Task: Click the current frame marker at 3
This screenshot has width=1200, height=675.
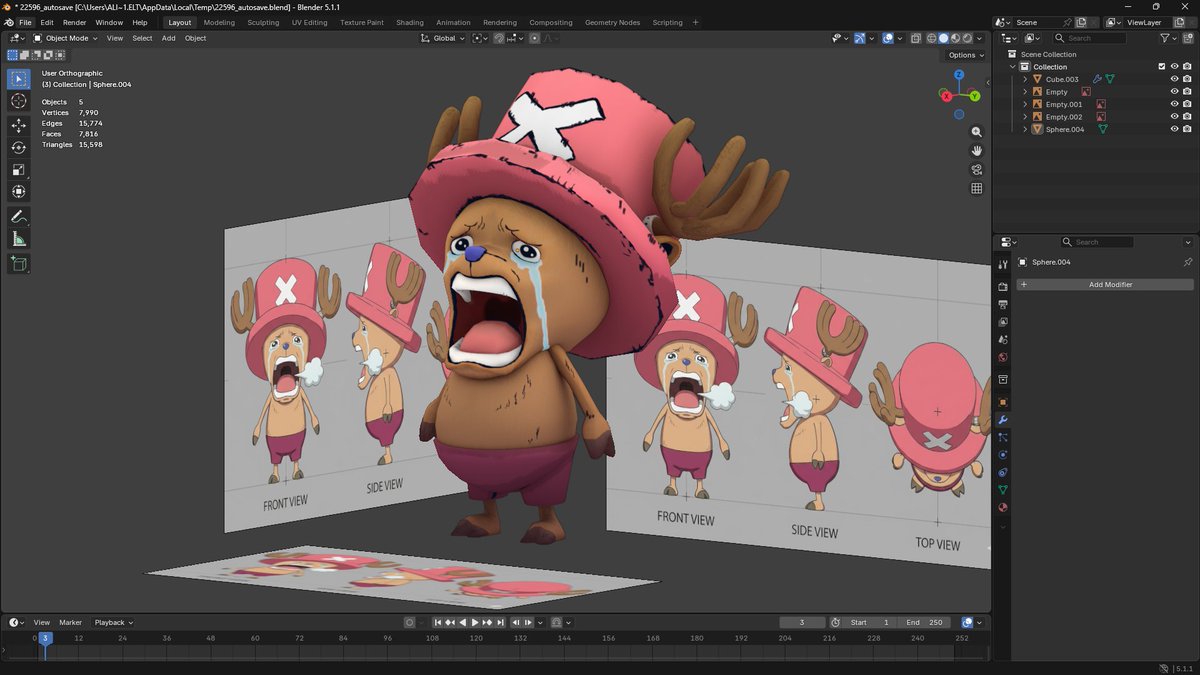Action: [44, 638]
